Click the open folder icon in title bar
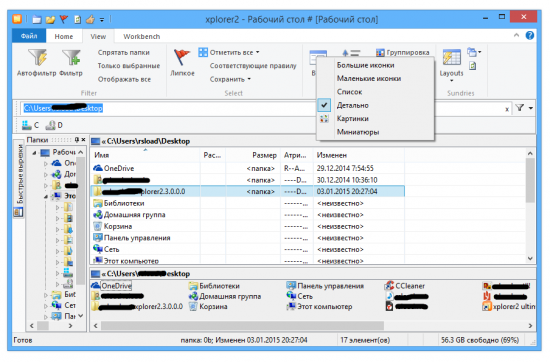 51,19
